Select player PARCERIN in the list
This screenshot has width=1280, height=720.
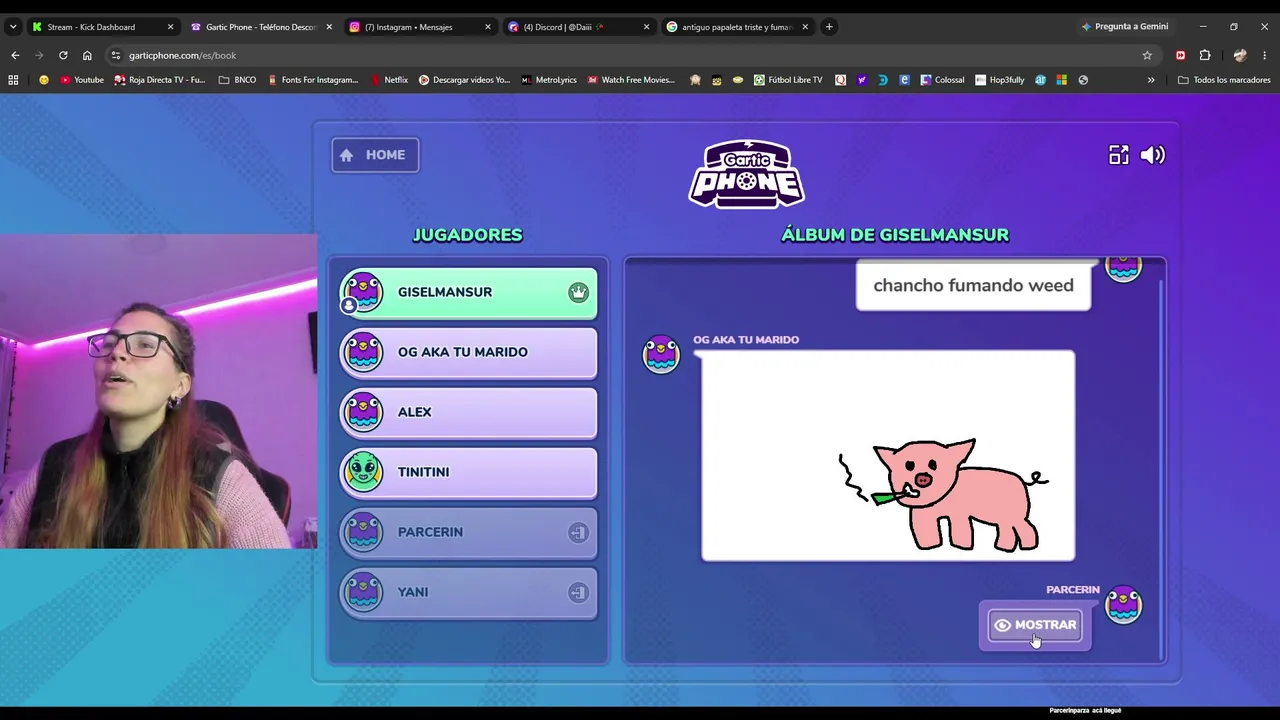coord(468,532)
